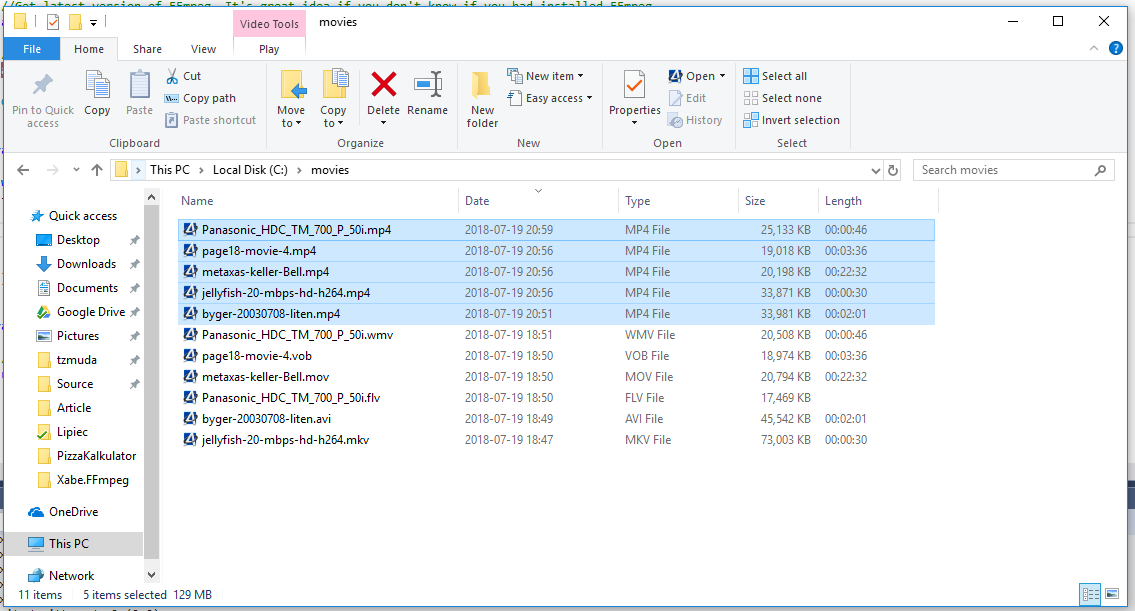Click the navigation pane scroll down arrow
This screenshot has width=1135, height=611.
[151, 575]
